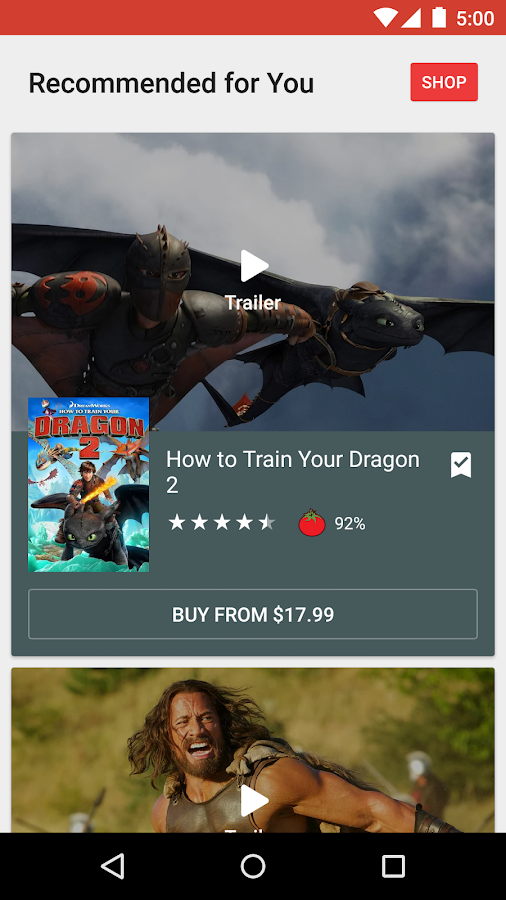Tap the star rating row
Image resolution: width=506 pixels, height=900 pixels.
pos(221,522)
